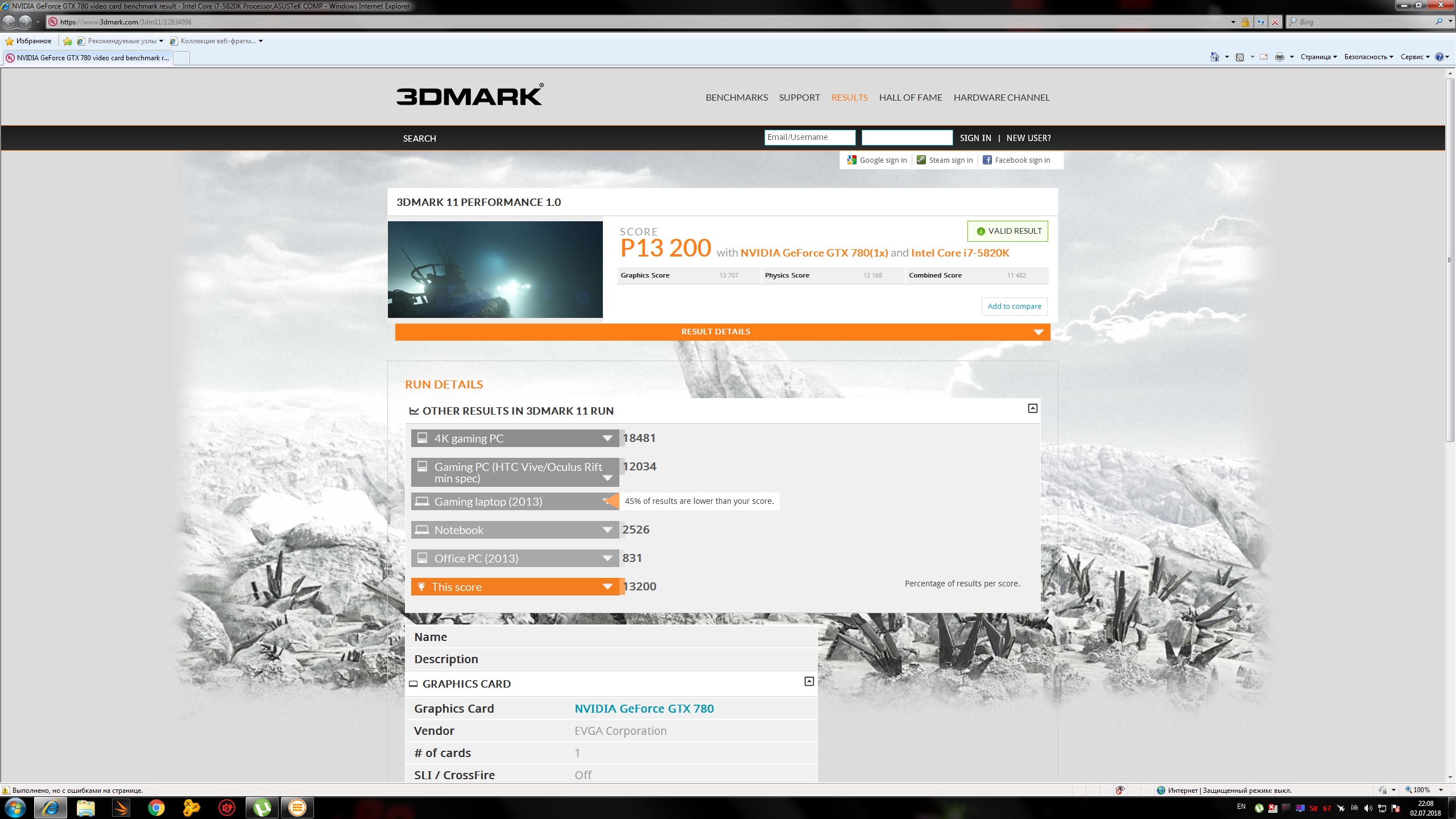Open the NVIDIA GeForce GTX 780 link
This screenshot has width=1456, height=819.
(644, 709)
